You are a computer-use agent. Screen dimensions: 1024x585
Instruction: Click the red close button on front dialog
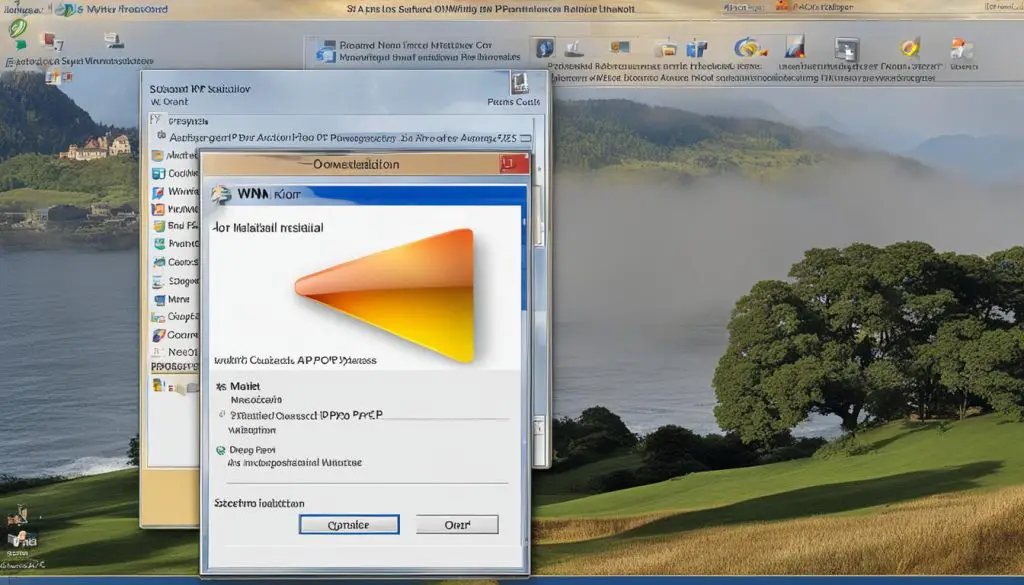[514, 164]
